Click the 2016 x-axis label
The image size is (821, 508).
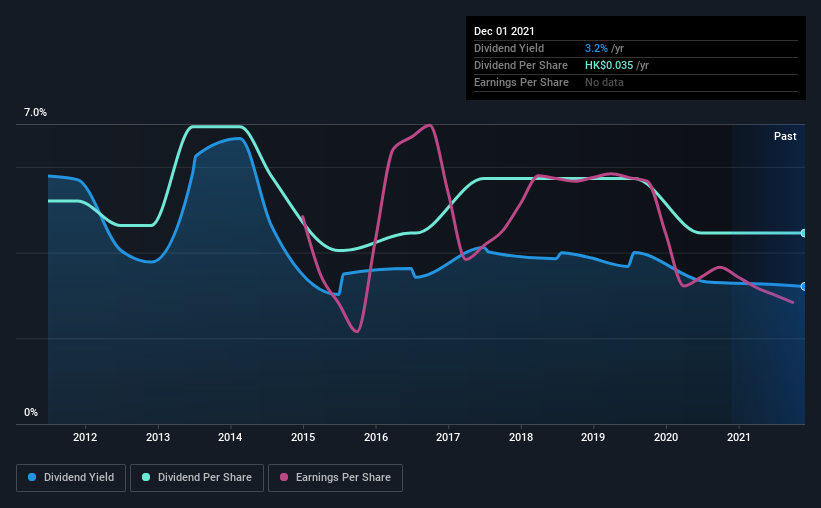[x=376, y=437]
